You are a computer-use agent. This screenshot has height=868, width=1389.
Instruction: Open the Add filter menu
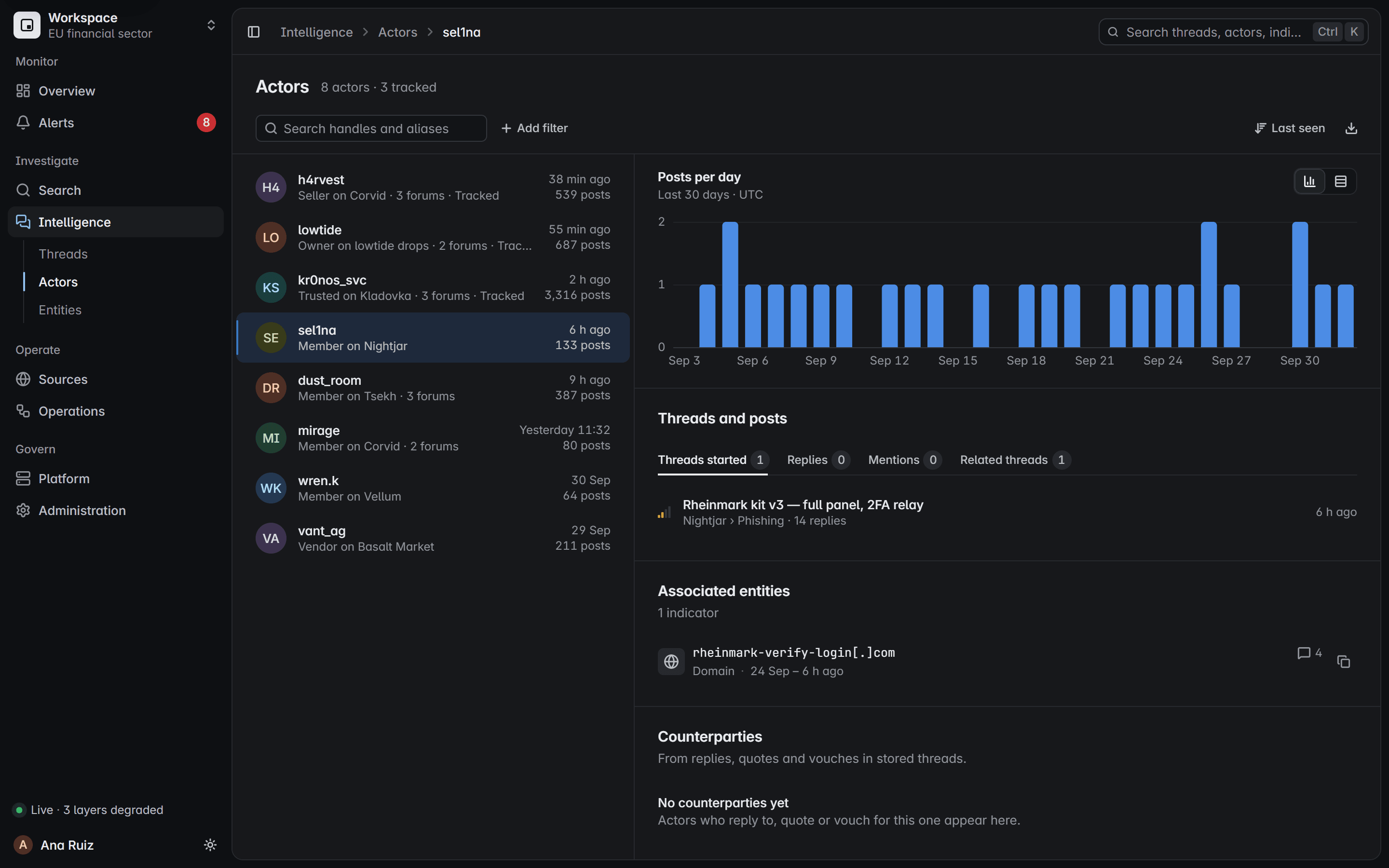coord(534,128)
